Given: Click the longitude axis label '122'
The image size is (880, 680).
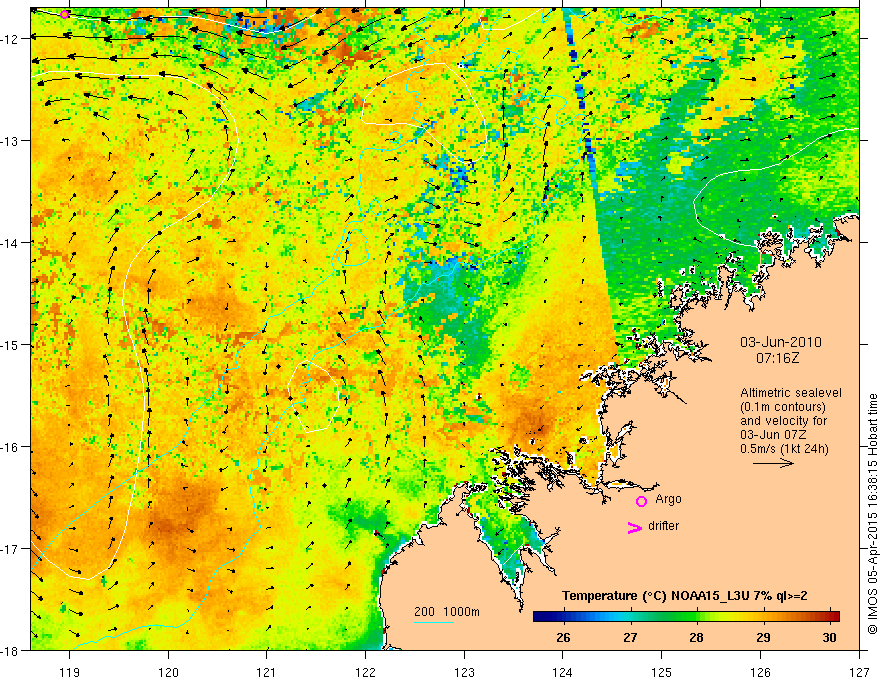Looking at the screenshot, I should pyautogui.click(x=365, y=672).
